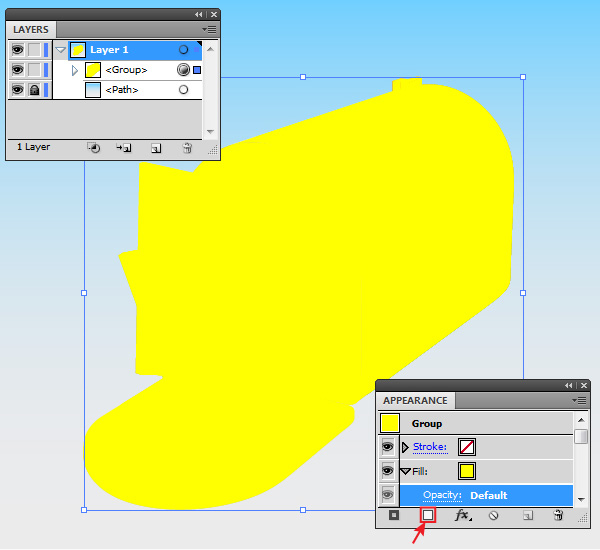This screenshot has width=600, height=550.
Task: Click Create New Sublayer icon
Action: tap(124, 147)
